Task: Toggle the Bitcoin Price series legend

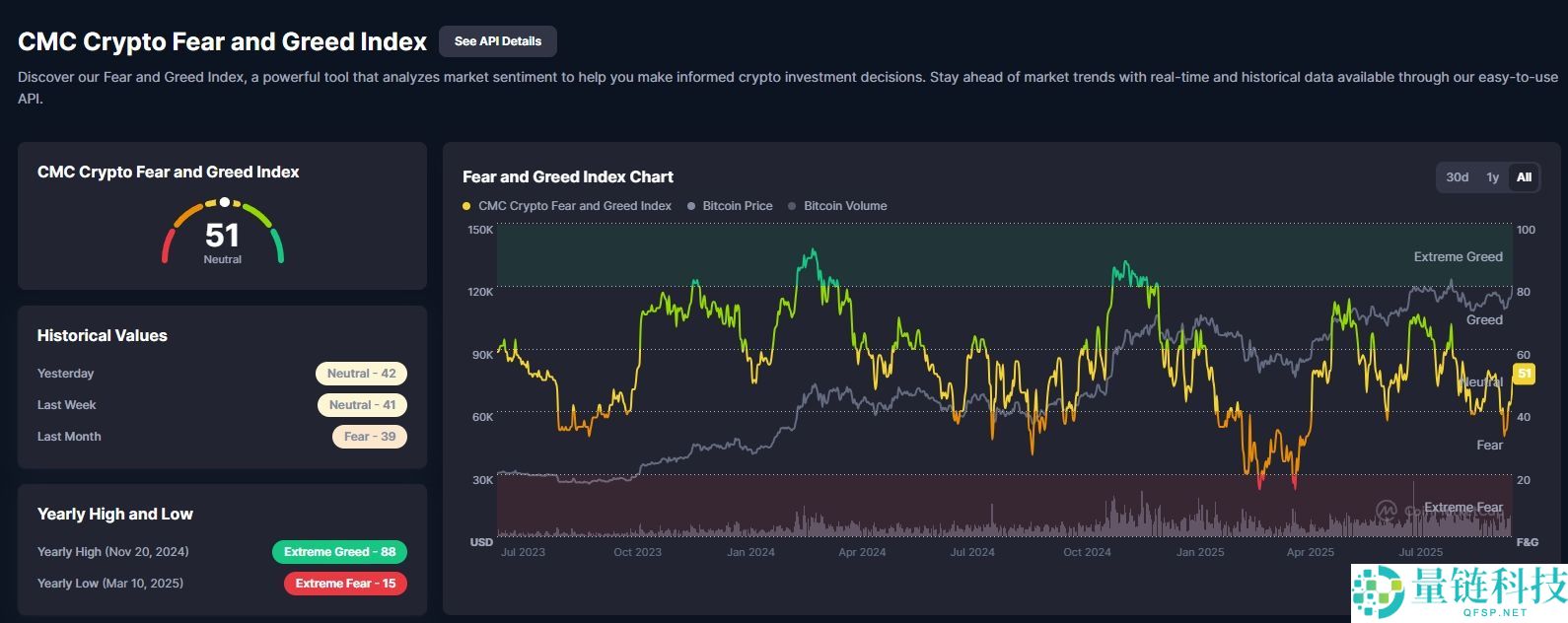Action: click(737, 206)
